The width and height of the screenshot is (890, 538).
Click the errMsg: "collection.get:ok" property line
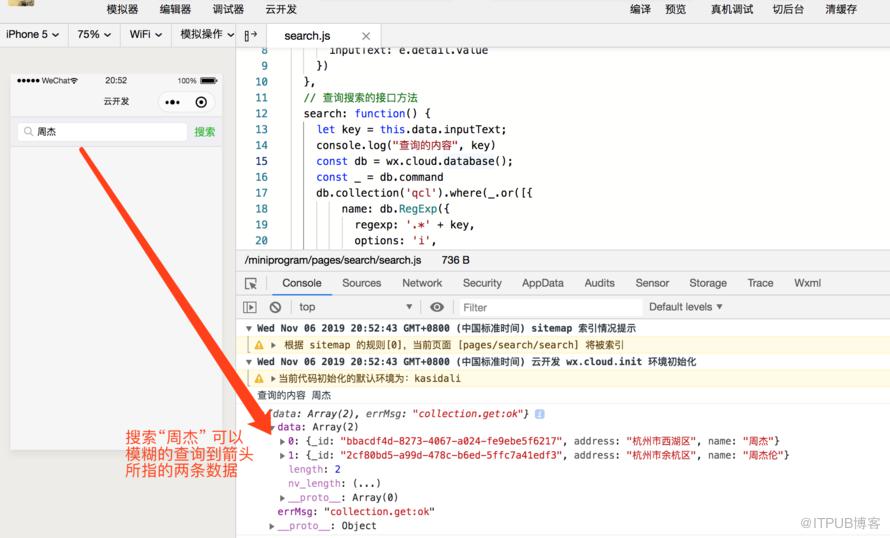pos(356,512)
